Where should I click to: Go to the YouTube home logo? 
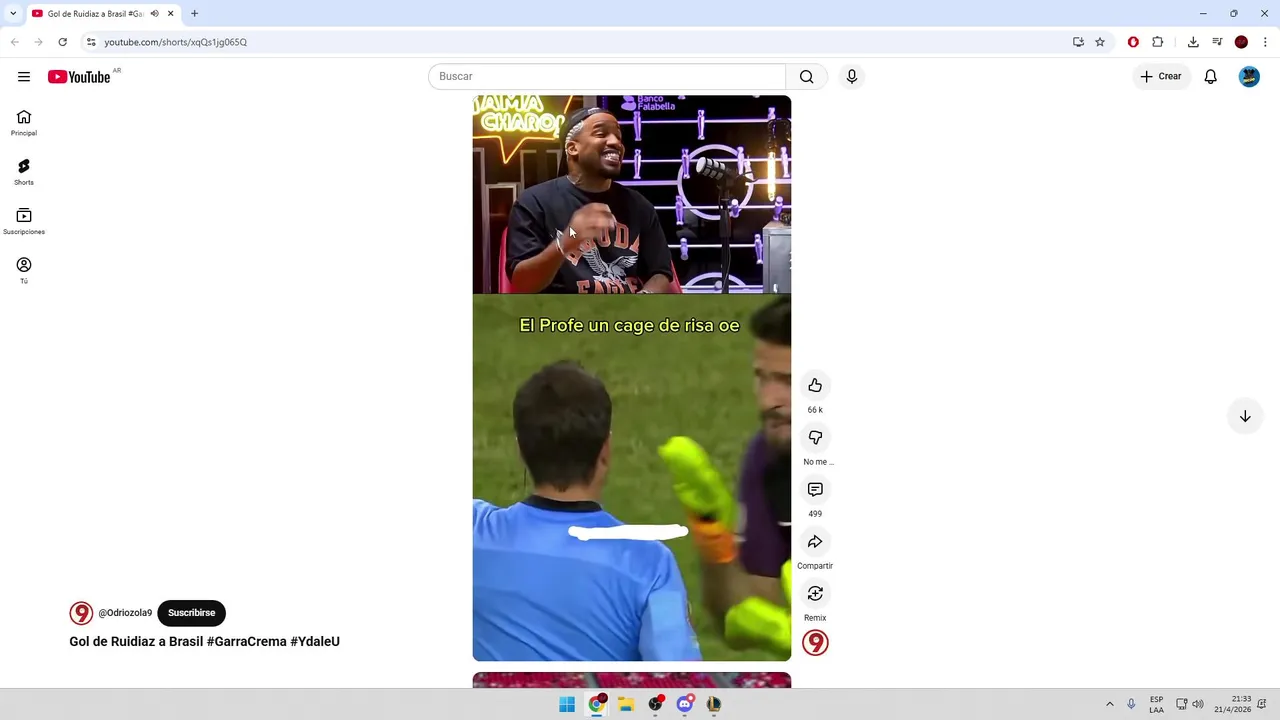coord(79,77)
